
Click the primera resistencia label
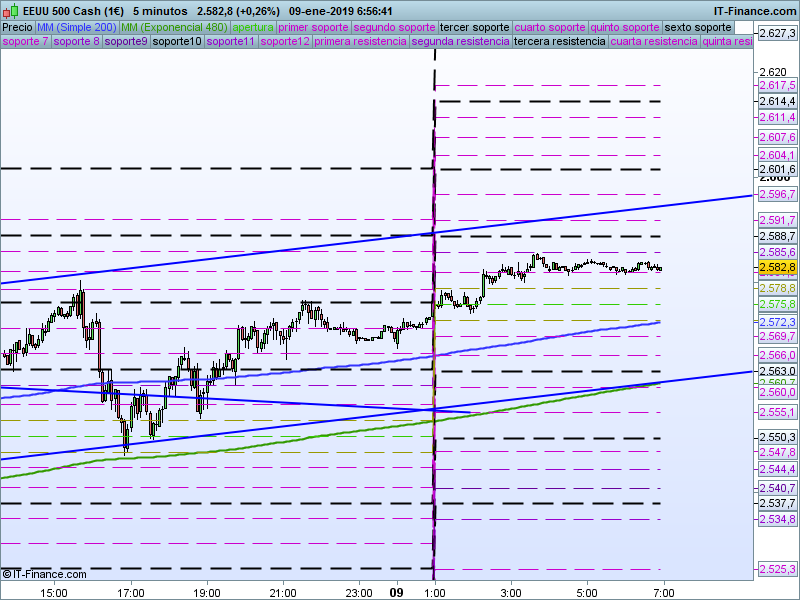click(360, 41)
